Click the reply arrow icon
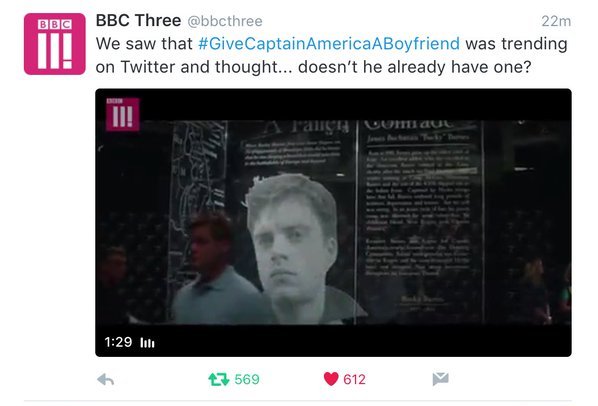Image resolution: width=598 pixels, height=406 pixels. click(x=105, y=379)
